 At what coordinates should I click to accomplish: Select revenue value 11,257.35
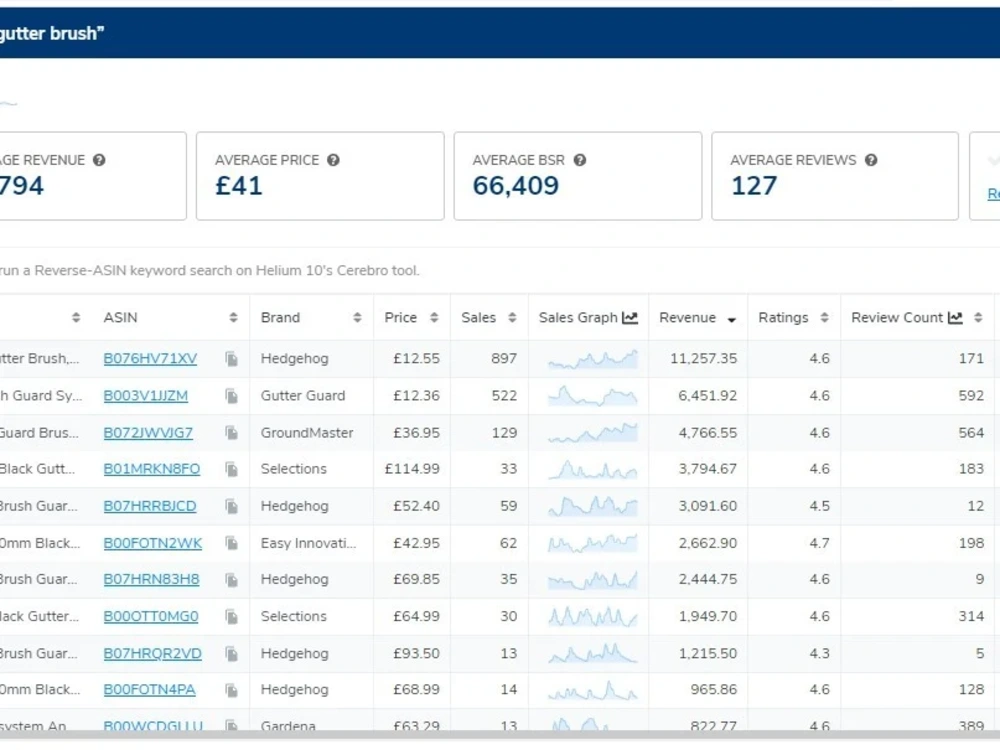coord(703,358)
